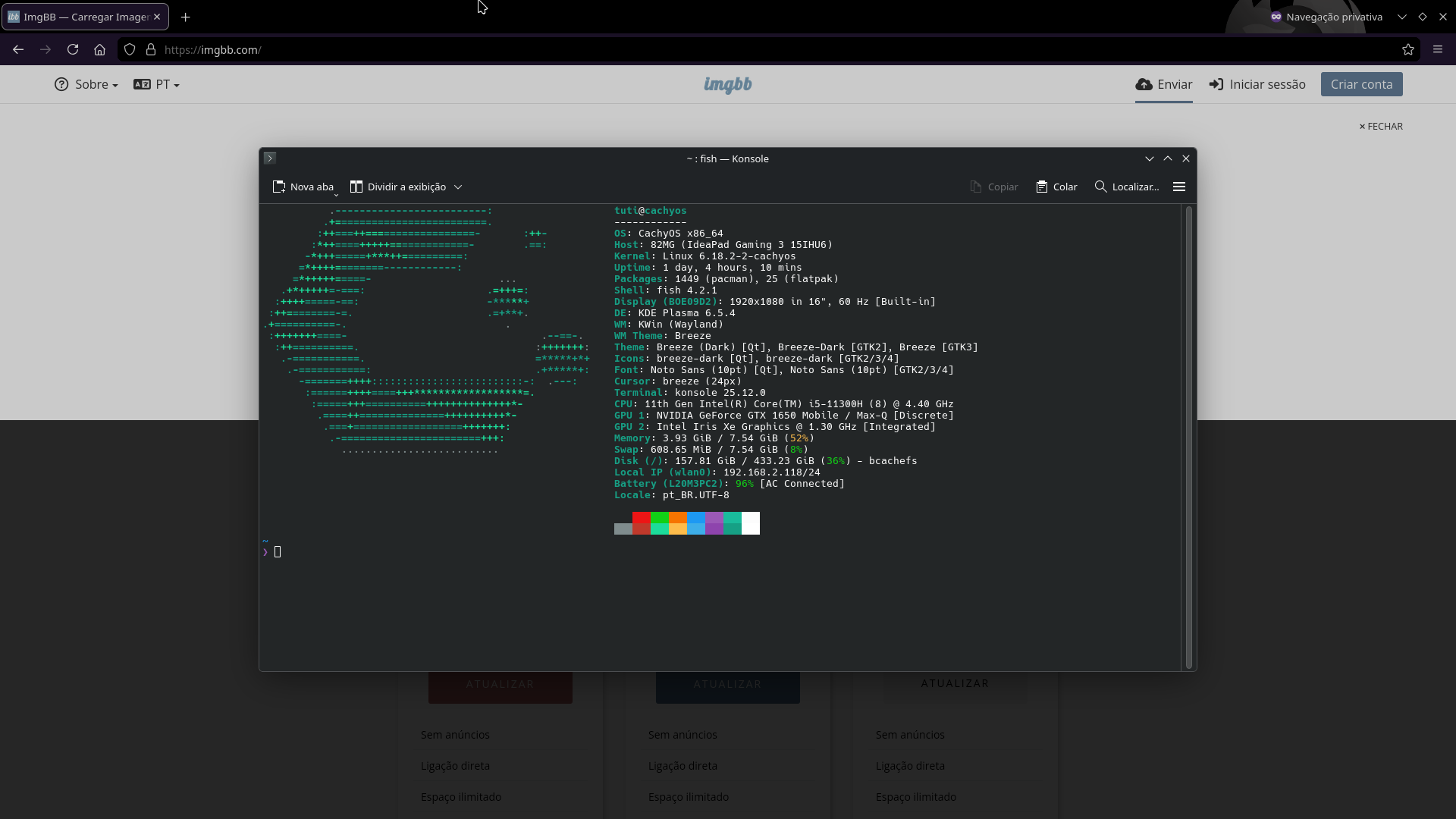Image resolution: width=1456 pixels, height=819 pixels.
Task: Click Localizar search in Konsole
Action: tap(1127, 187)
